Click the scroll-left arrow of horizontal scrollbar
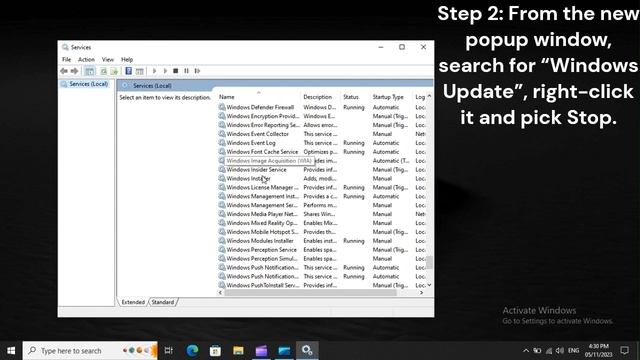Image resolution: width=640 pixels, height=360 pixels. 220,293
